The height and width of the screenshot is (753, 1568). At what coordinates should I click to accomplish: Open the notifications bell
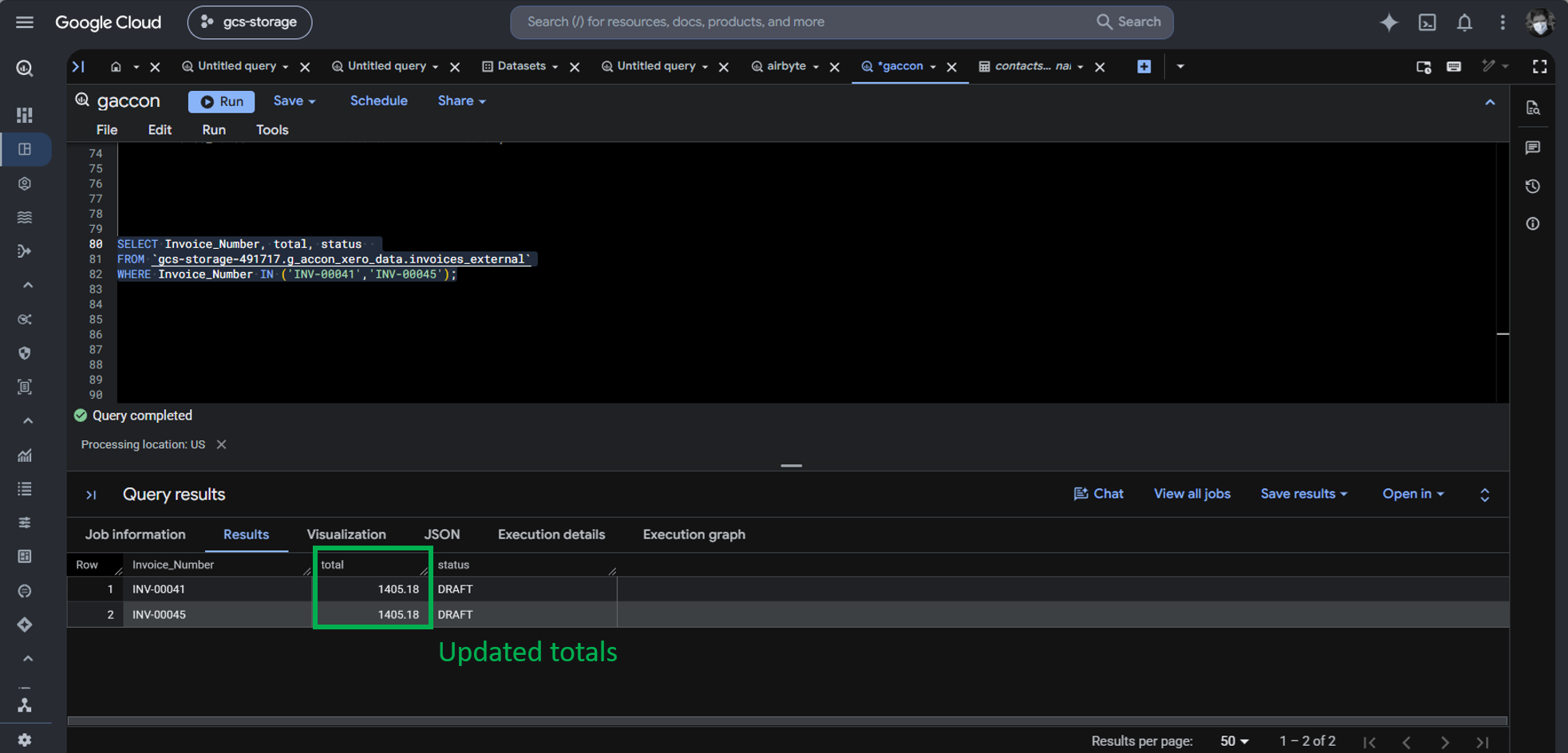pyautogui.click(x=1464, y=22)
